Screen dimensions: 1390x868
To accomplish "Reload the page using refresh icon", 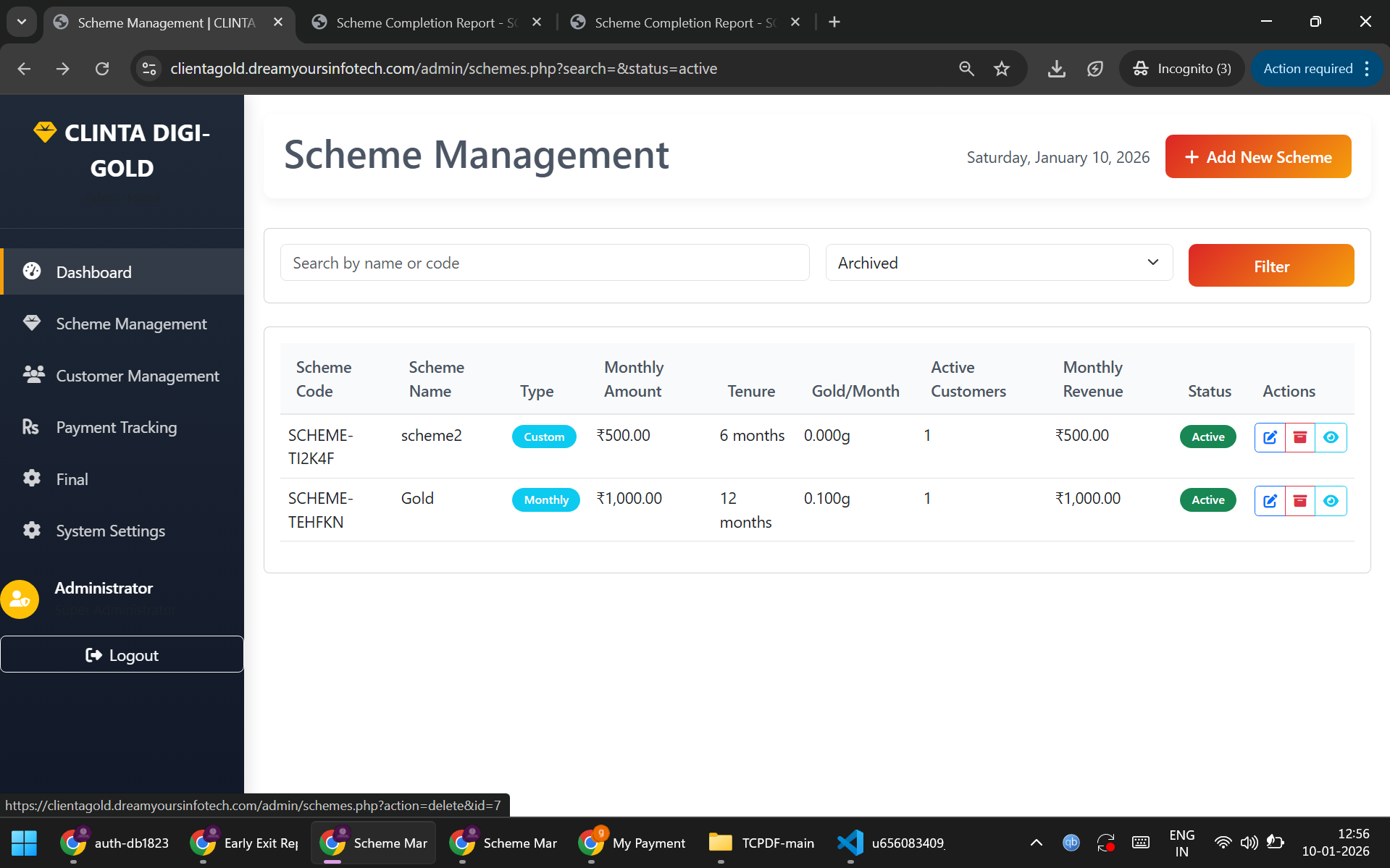I will [x=102, y=69].
